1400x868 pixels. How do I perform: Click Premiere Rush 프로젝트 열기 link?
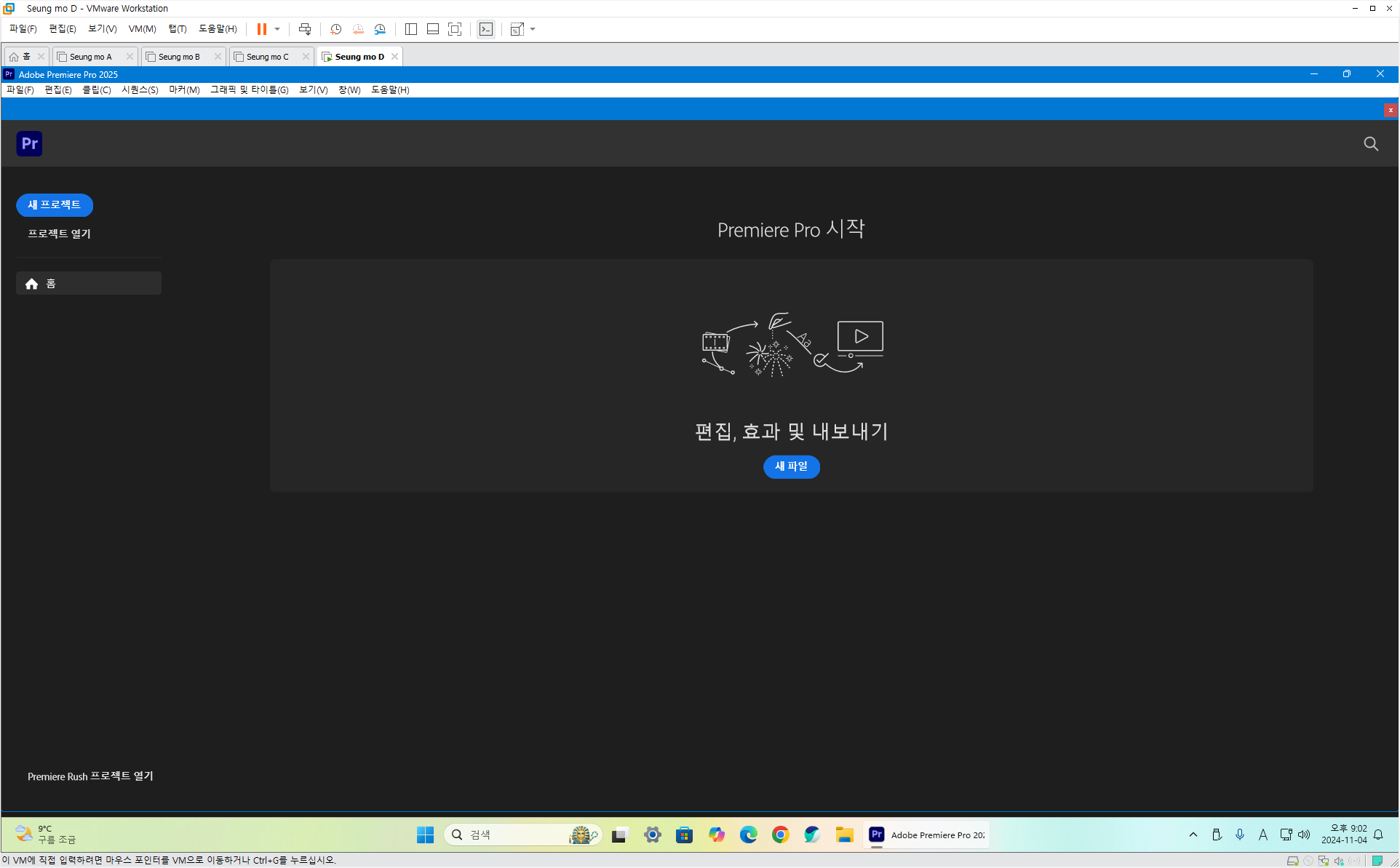pyautogui.click(x=90, y=776)
